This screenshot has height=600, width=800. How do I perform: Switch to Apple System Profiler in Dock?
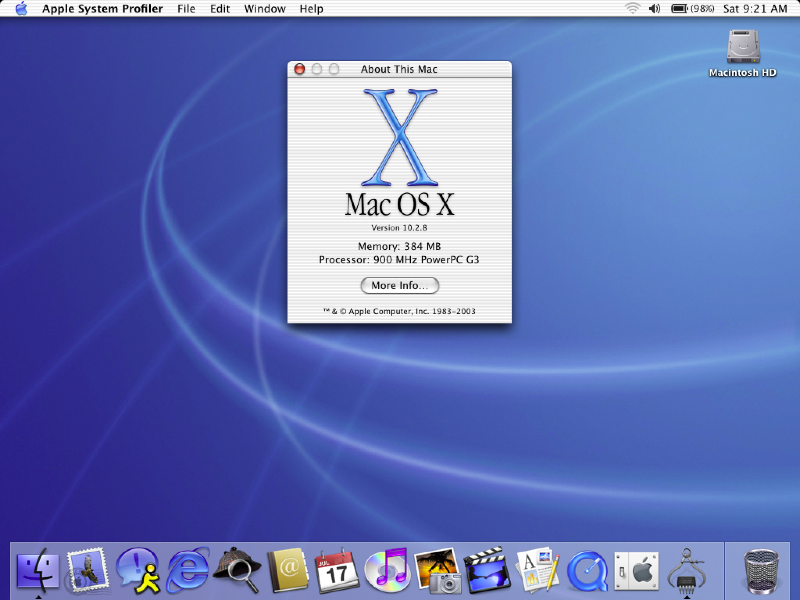click(687, 570)
